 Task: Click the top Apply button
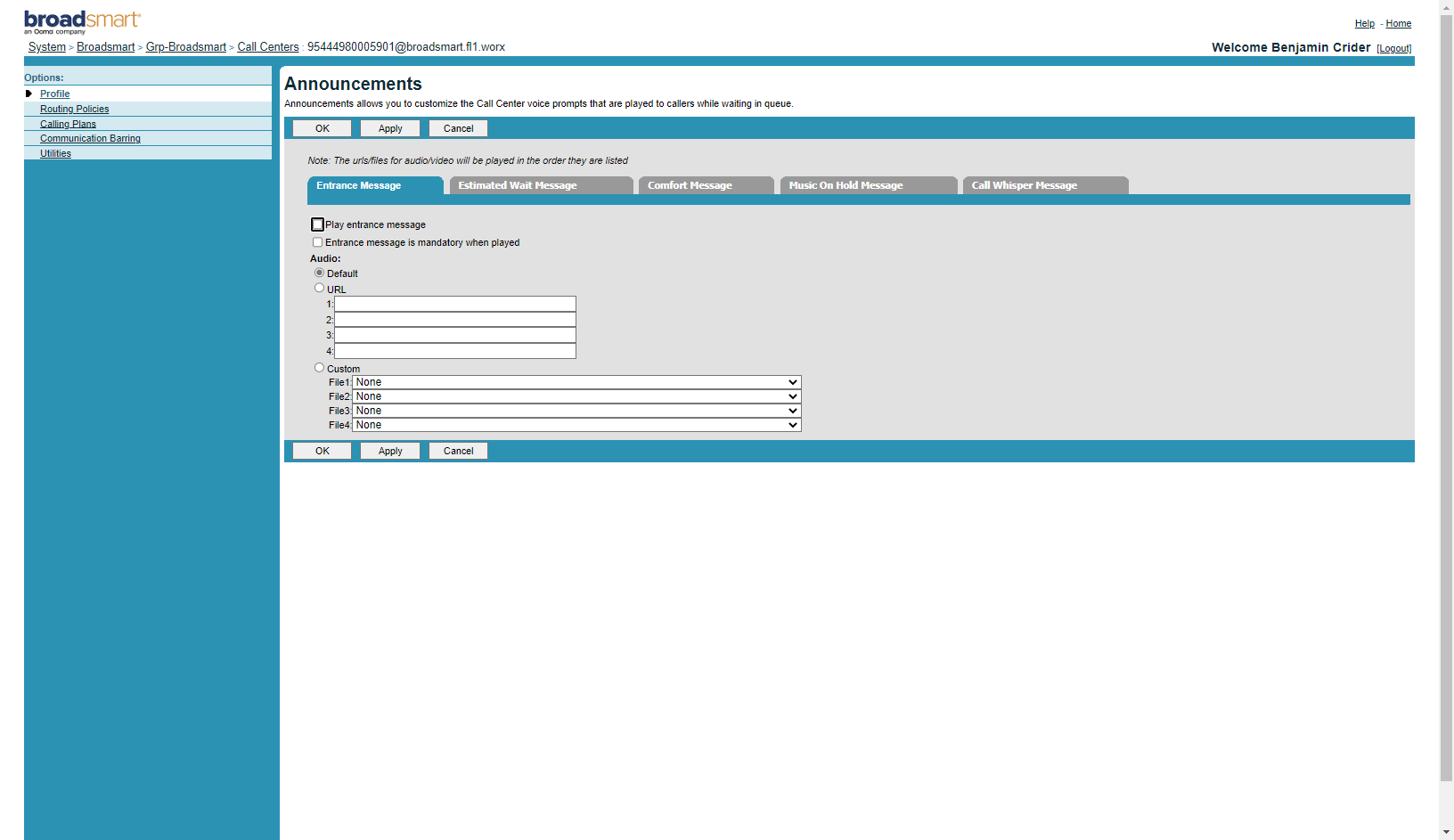390,128
